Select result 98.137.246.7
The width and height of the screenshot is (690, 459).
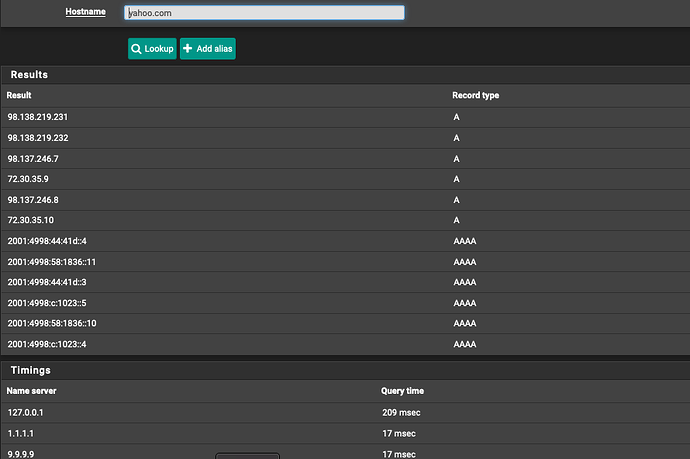click(33, 159)
